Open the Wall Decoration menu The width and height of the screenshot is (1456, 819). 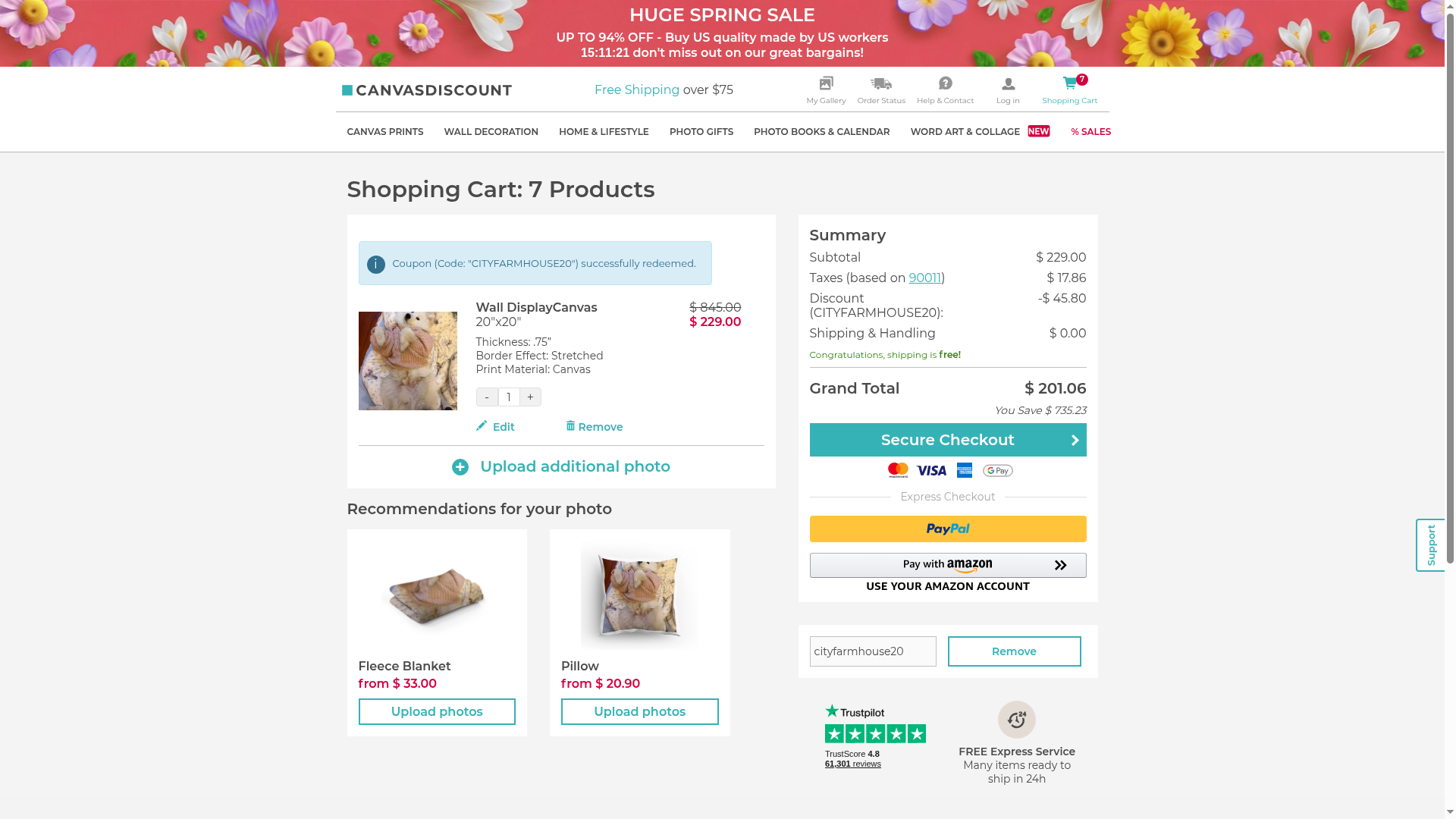pyautogui.click(x=491, y=132)
